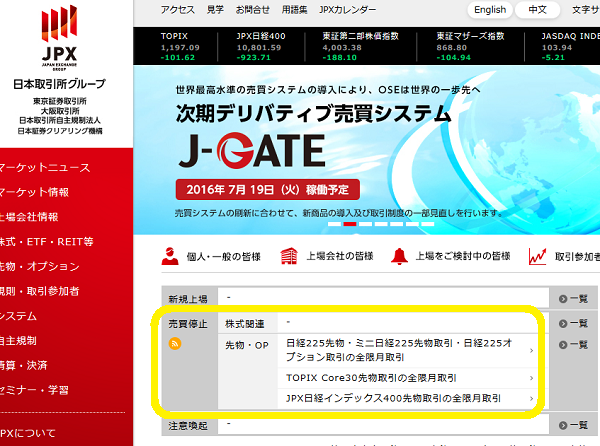This screenshot has height=446, width=600.
Task: Click the 東証第二部株価指数 ticker
Action: (x=360, y=47)
